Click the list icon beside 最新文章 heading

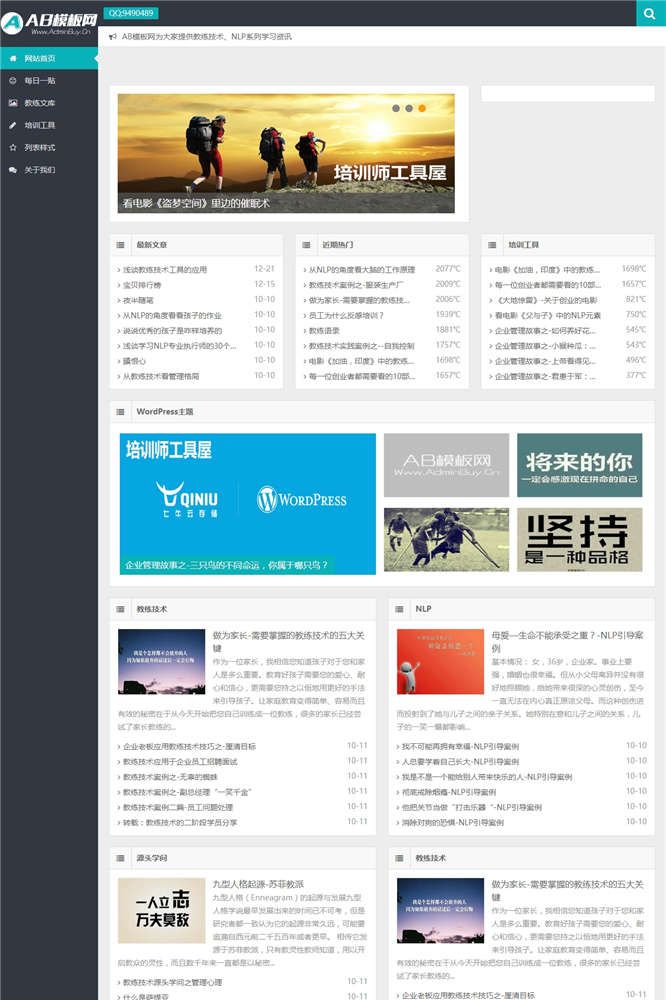[121, 244]
